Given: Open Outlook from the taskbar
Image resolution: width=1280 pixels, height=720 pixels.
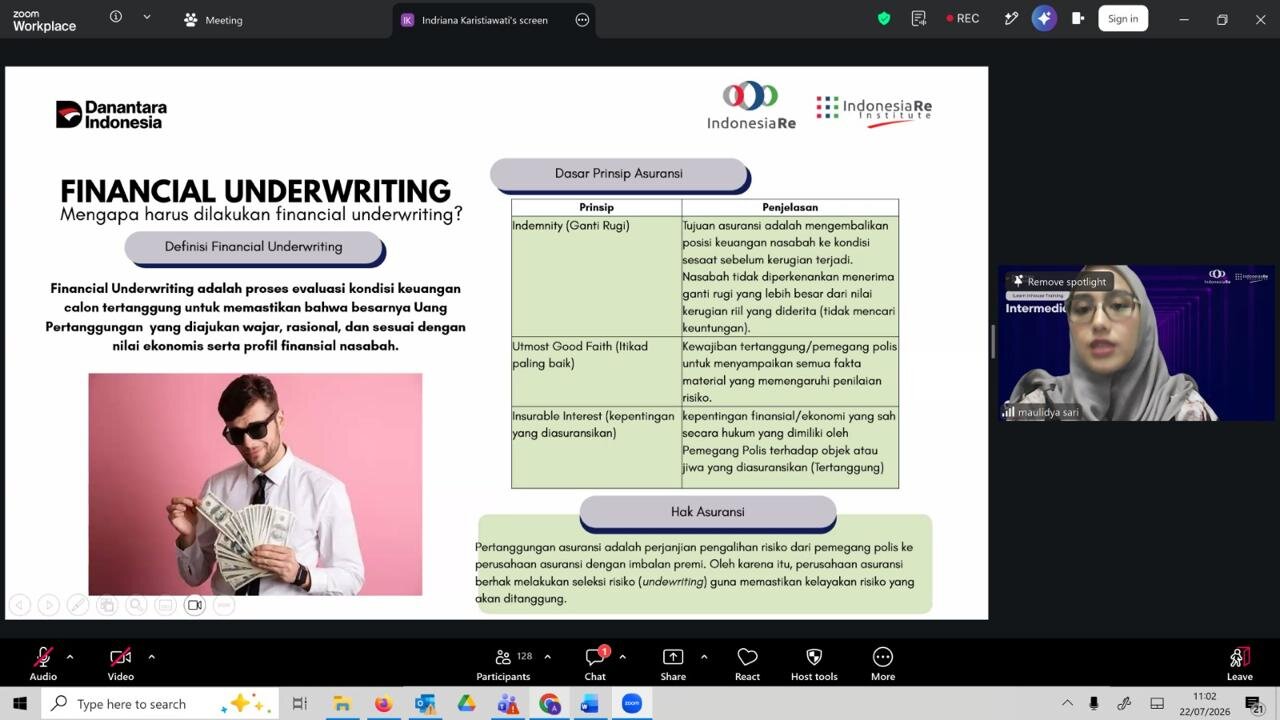Looking at the screenshot, I should coord(425,704).
